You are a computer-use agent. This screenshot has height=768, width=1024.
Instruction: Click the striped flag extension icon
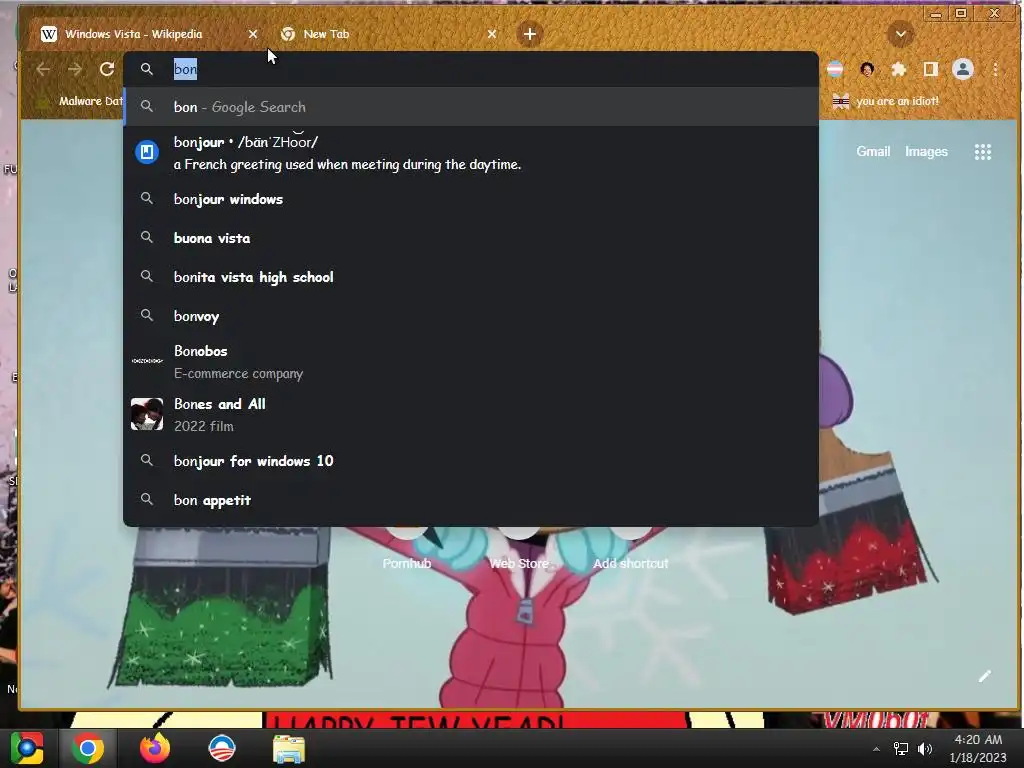click(835, 69)
